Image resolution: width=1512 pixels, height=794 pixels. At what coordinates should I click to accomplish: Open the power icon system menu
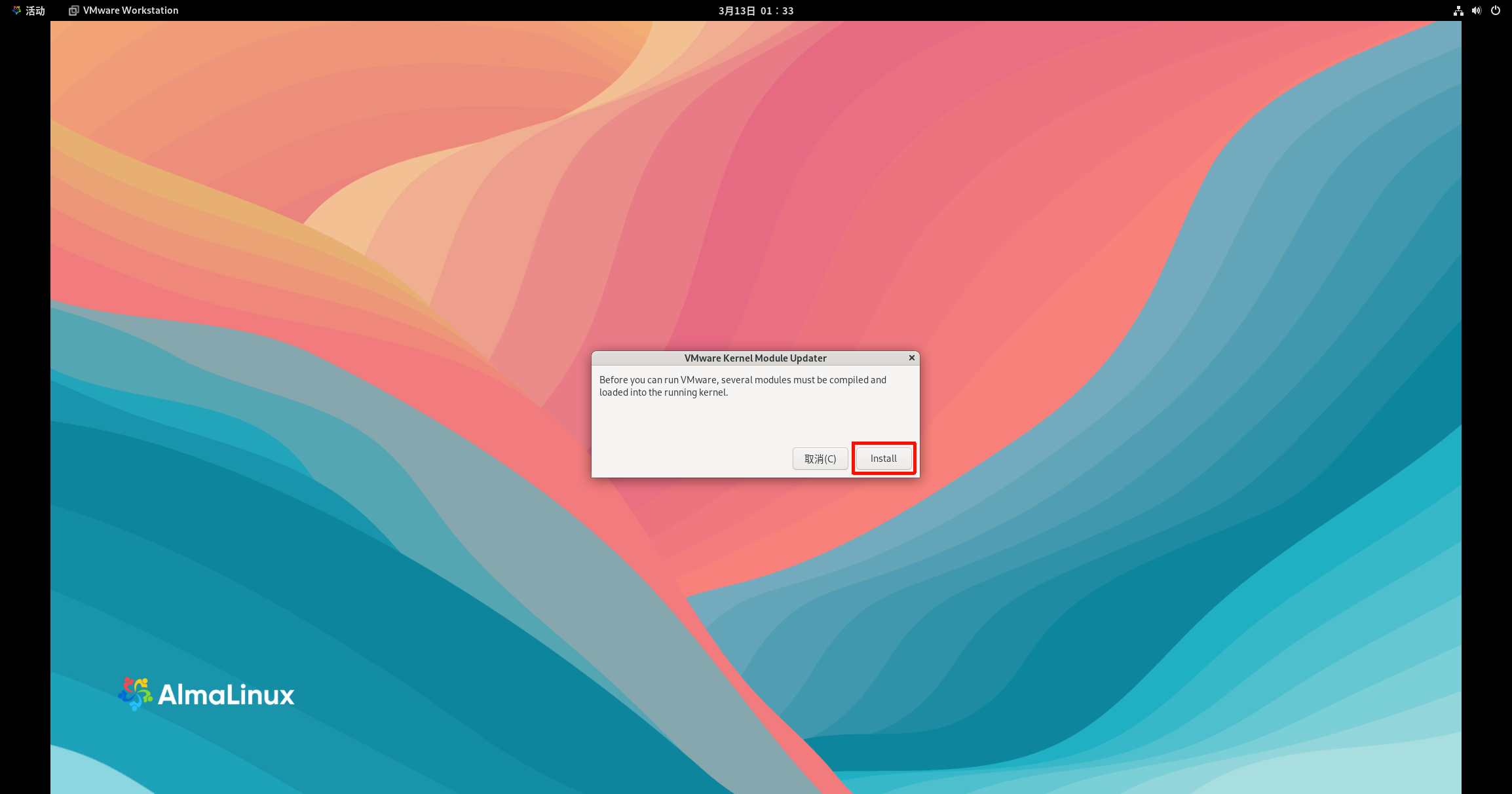click(1496, 10)
